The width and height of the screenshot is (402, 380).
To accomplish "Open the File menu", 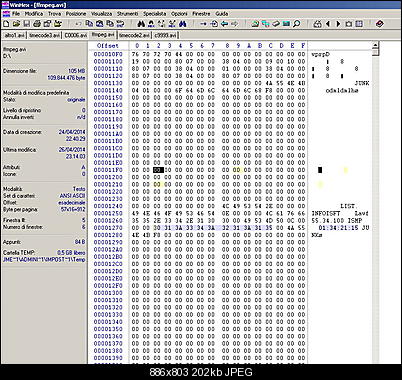I will click(16, 14).
